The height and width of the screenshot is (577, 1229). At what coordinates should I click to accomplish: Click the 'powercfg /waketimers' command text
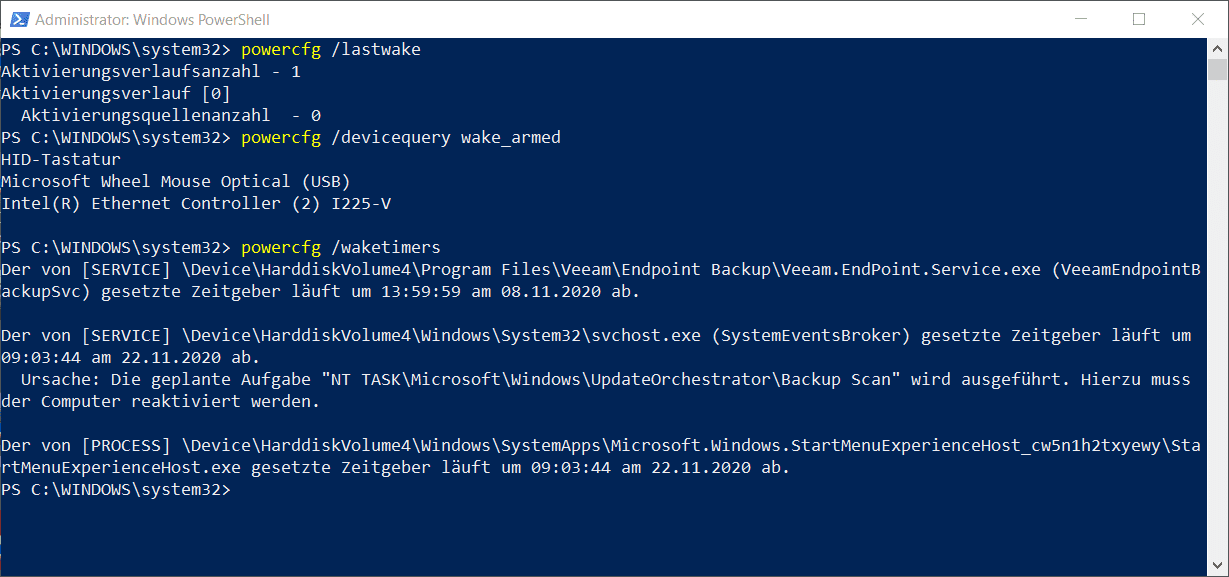341,247
